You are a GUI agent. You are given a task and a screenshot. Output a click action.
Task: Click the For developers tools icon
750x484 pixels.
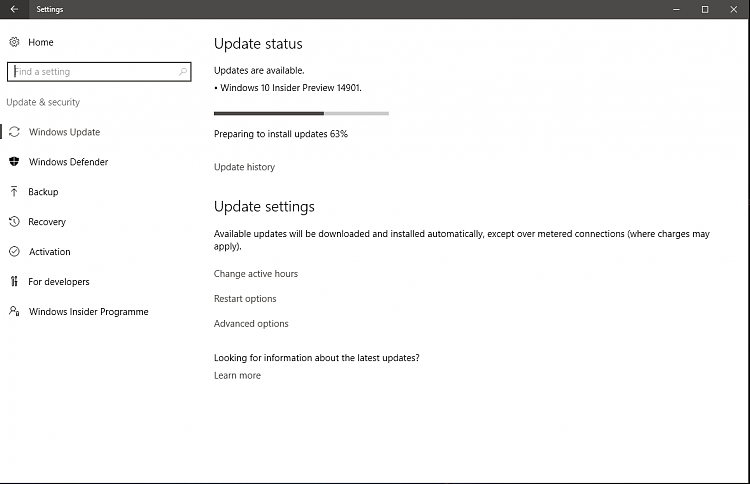(14, 281)
